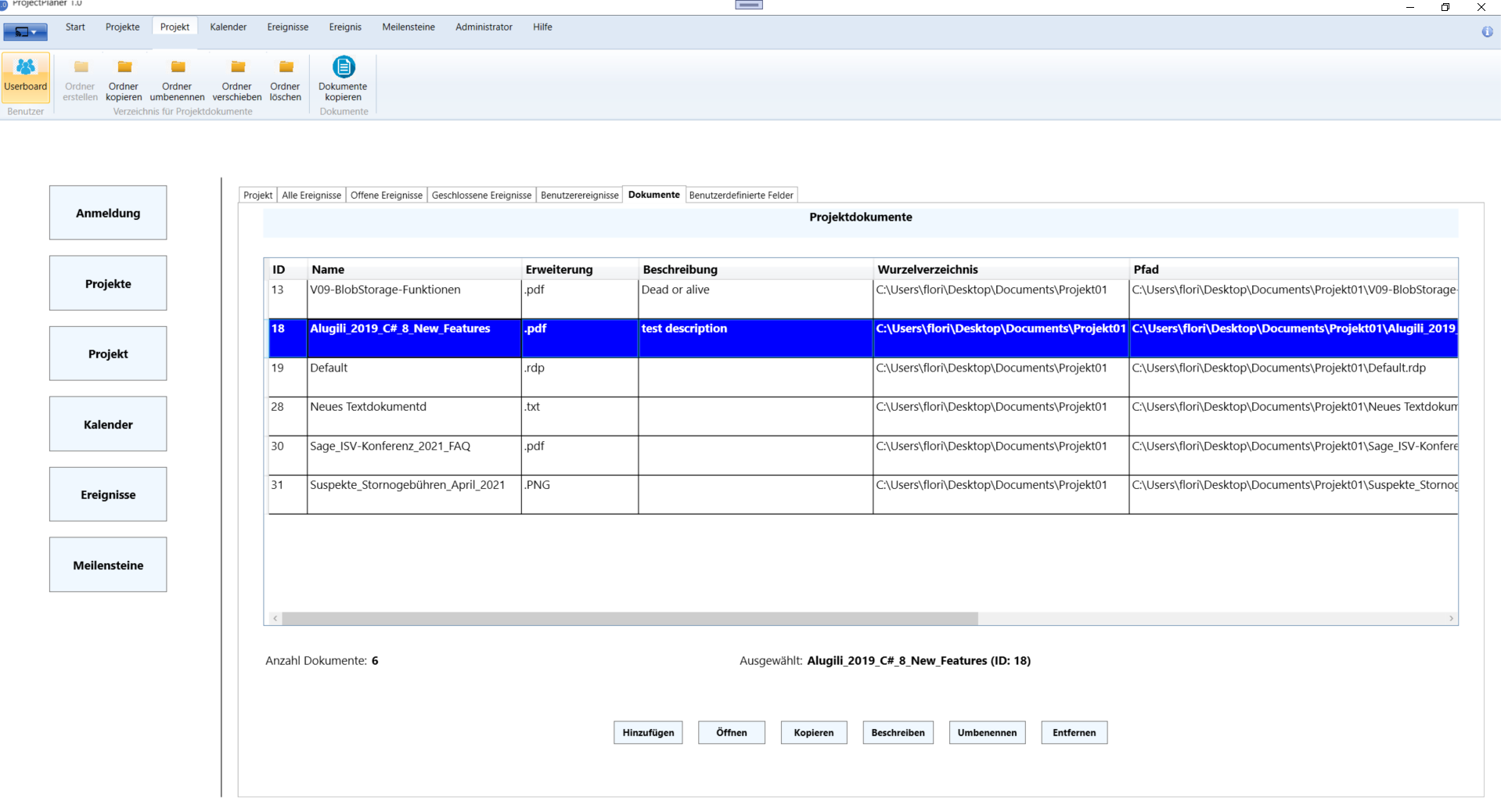Click the Kopieren button

(x=813, y=732)
